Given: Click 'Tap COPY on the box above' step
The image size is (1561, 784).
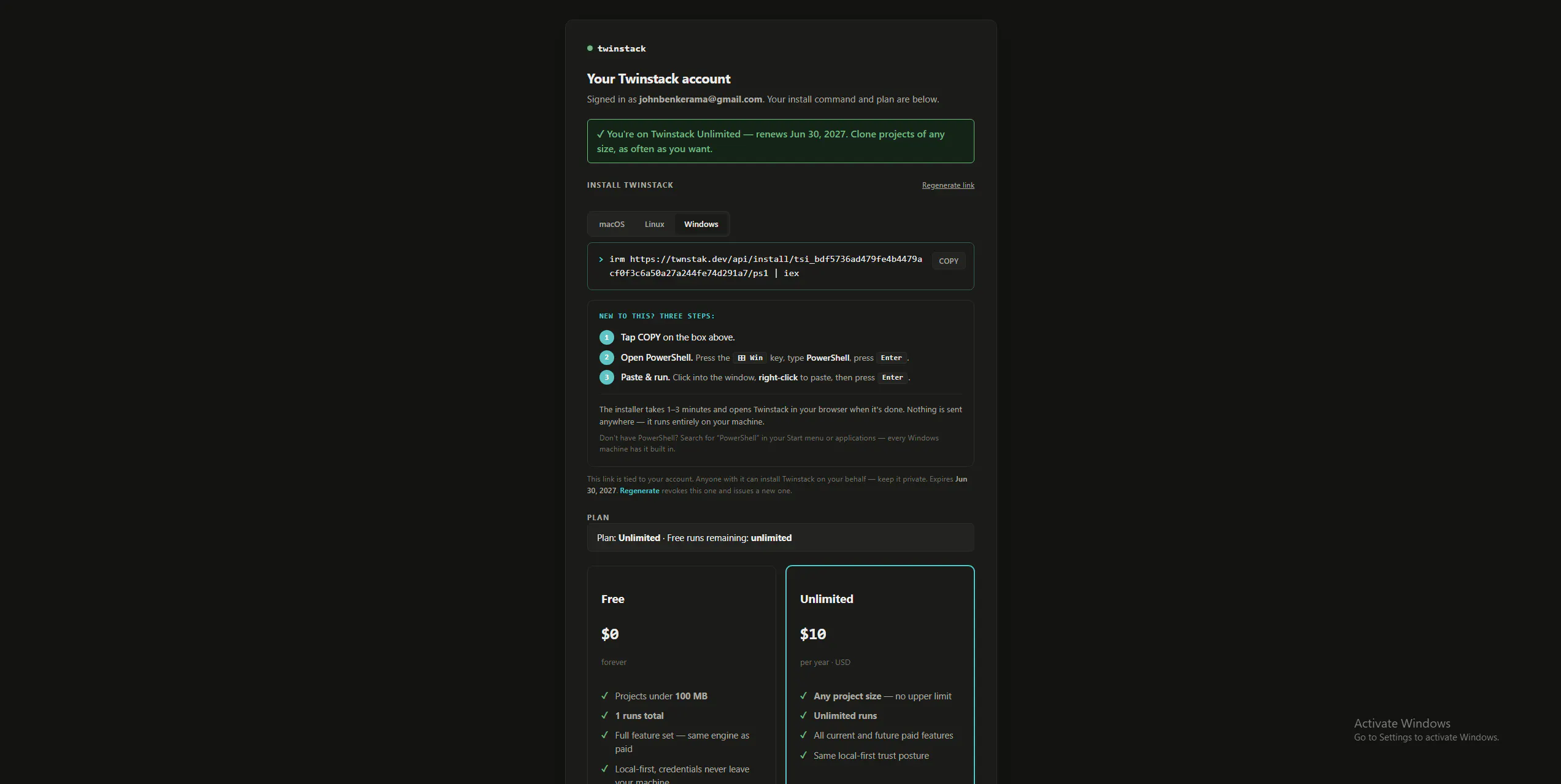Looking at the screenshot, I should (677, 338).
